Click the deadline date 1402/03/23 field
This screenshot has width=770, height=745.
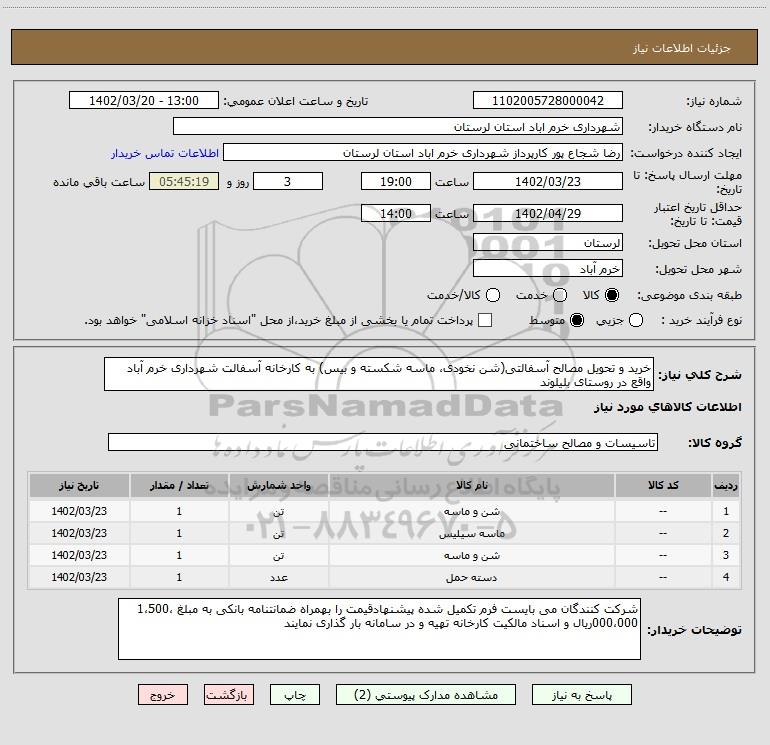(548, 181)
